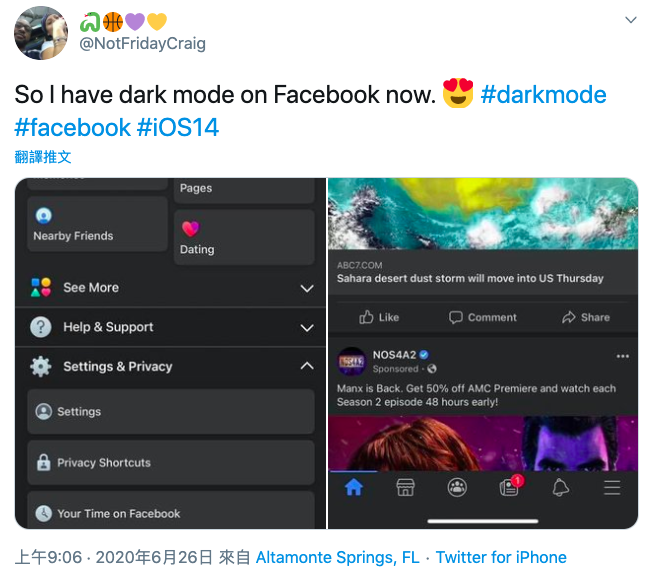Open the @NotFridayCraig profile avatar
The width and height of the screenshot is (652, 577).
41,32
